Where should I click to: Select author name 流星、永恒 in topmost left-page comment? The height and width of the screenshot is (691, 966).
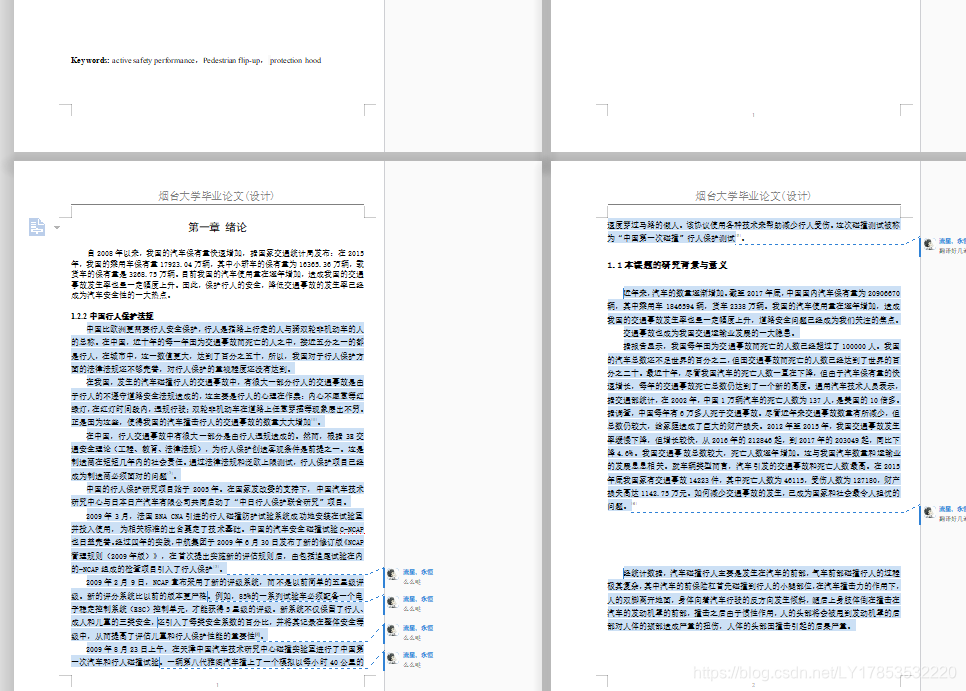[418, 572]
